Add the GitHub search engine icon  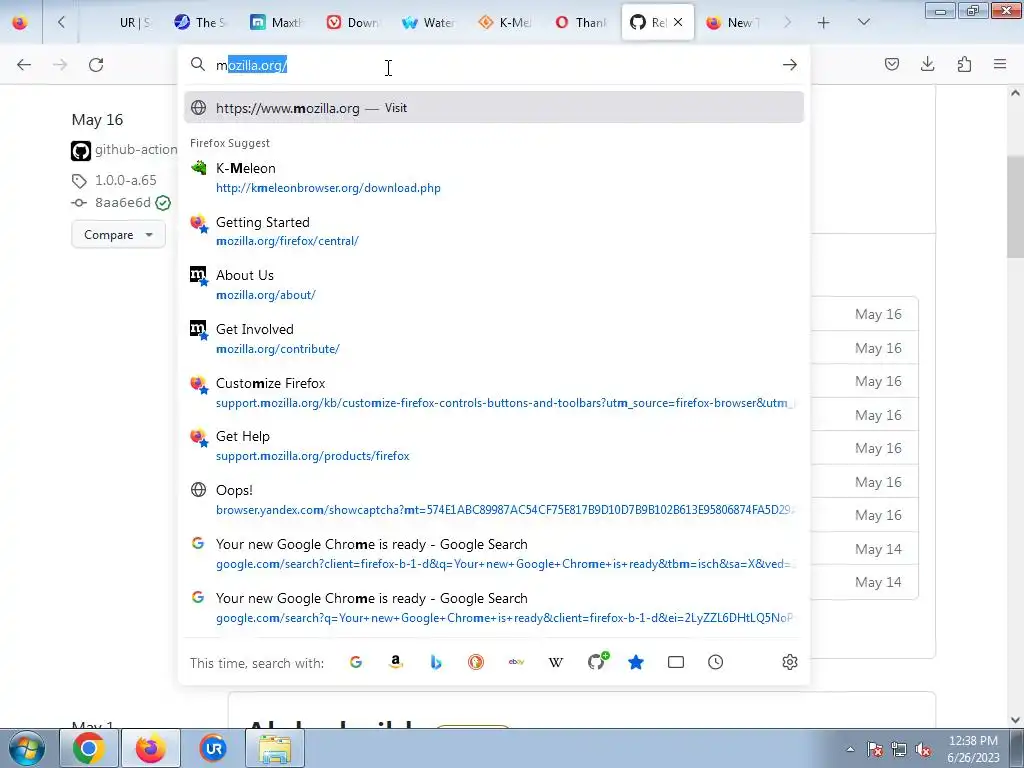coord(597,662)
